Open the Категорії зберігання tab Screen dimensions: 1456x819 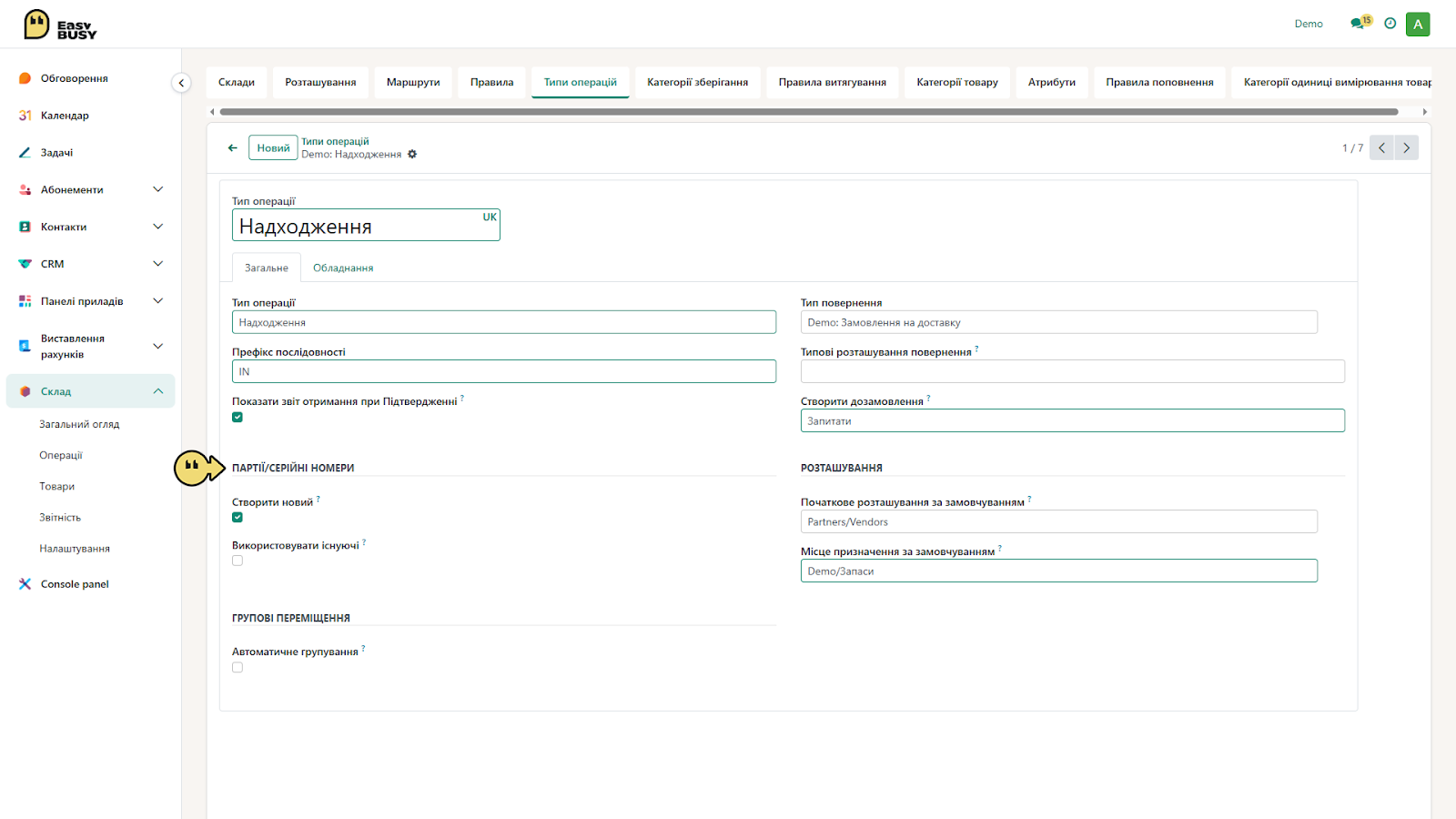click(x=698, y=82)
